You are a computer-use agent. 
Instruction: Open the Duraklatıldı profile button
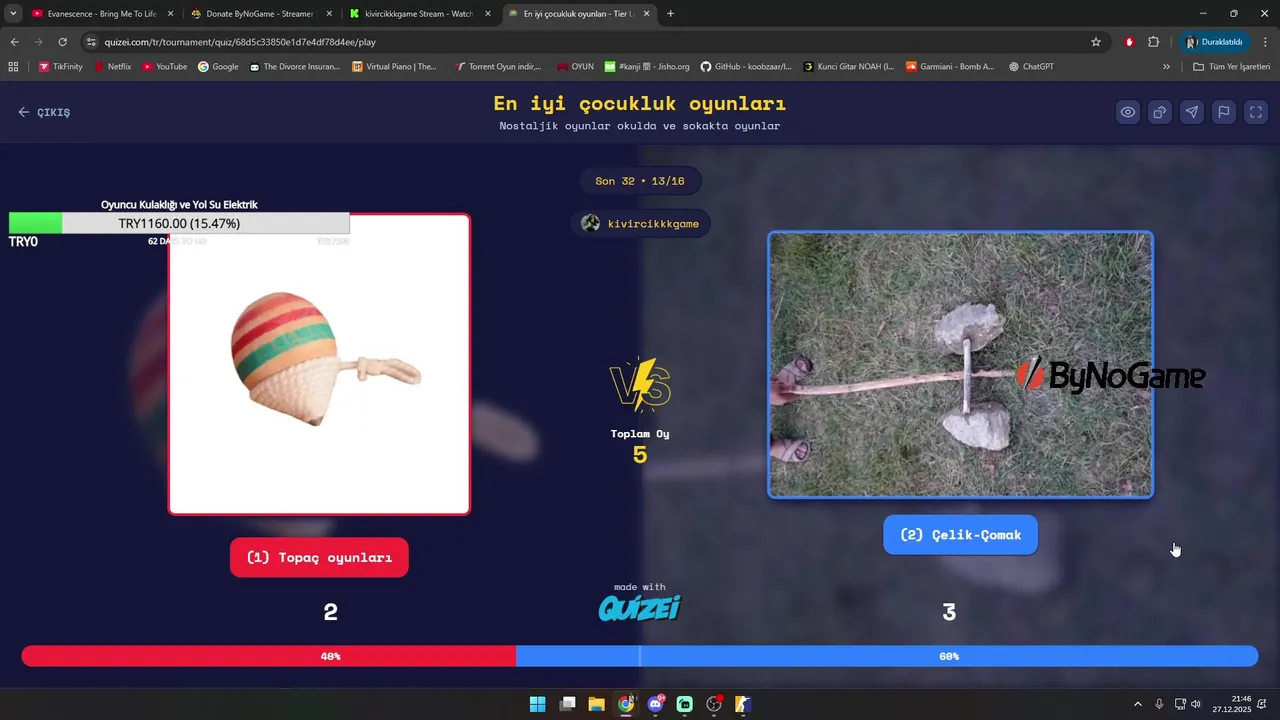(x=1214, y=42)
